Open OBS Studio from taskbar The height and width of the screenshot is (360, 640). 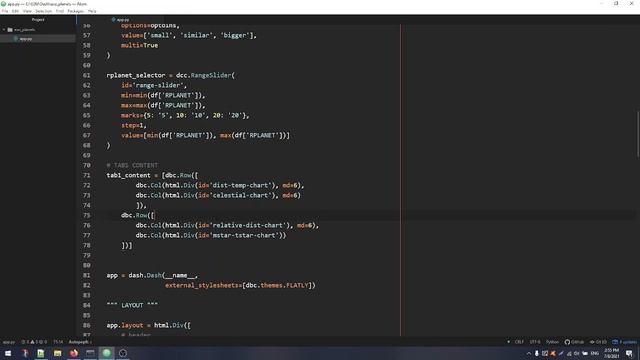[x=123, y=353]
